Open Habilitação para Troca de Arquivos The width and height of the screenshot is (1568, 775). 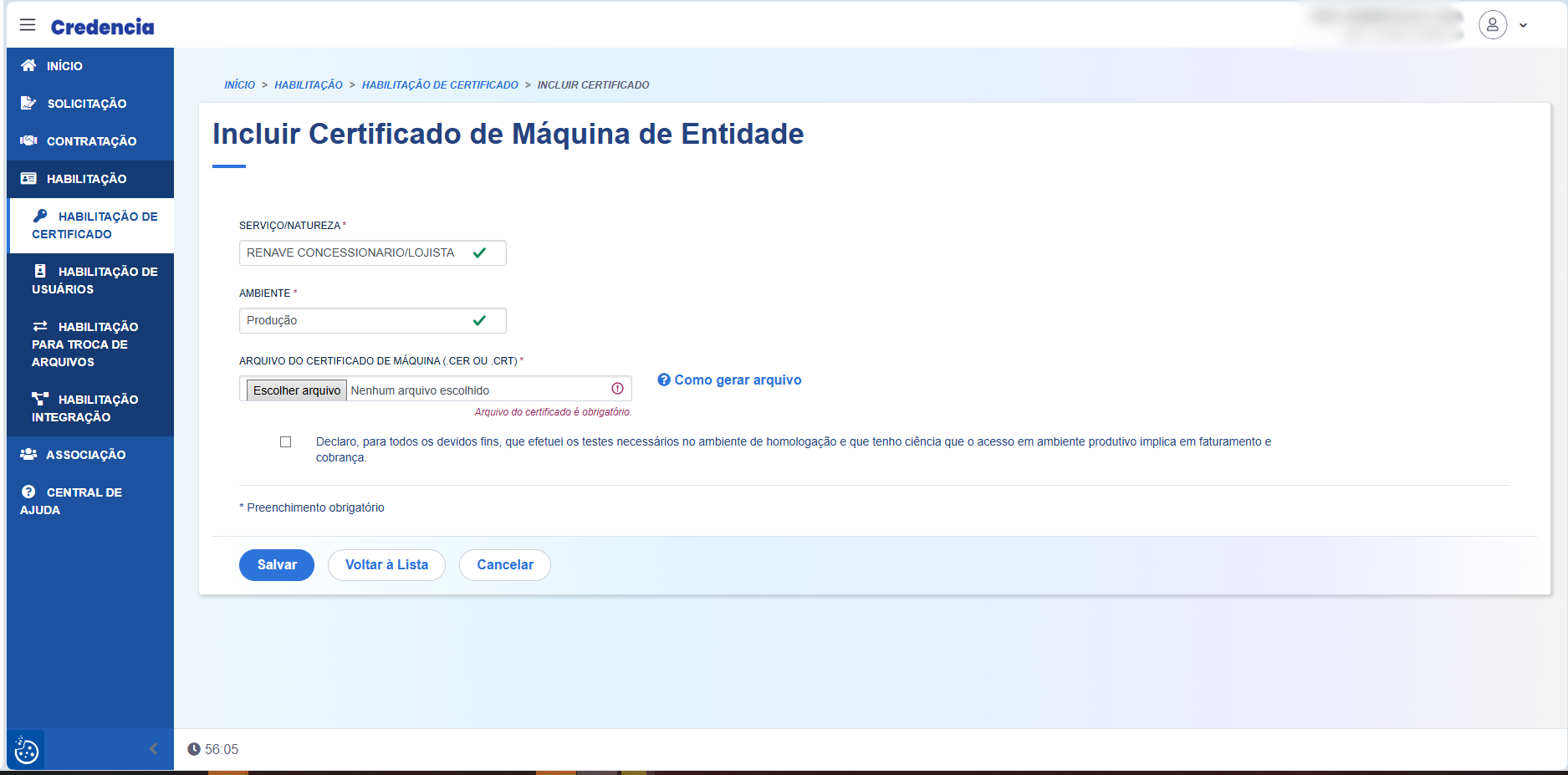click(90, 344)
